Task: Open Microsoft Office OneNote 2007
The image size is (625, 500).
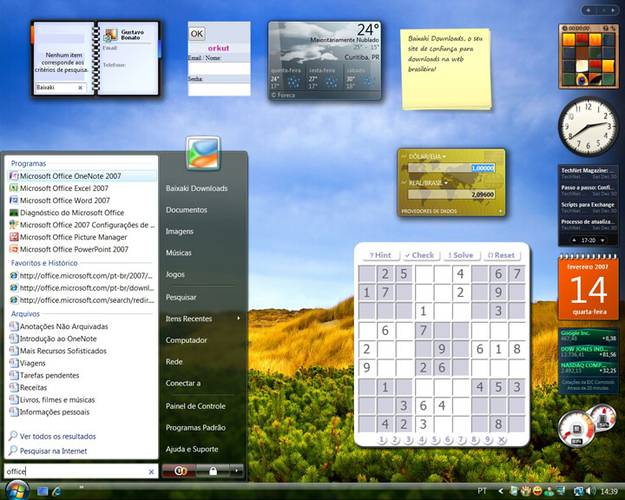Action: (x=81, y=176)
